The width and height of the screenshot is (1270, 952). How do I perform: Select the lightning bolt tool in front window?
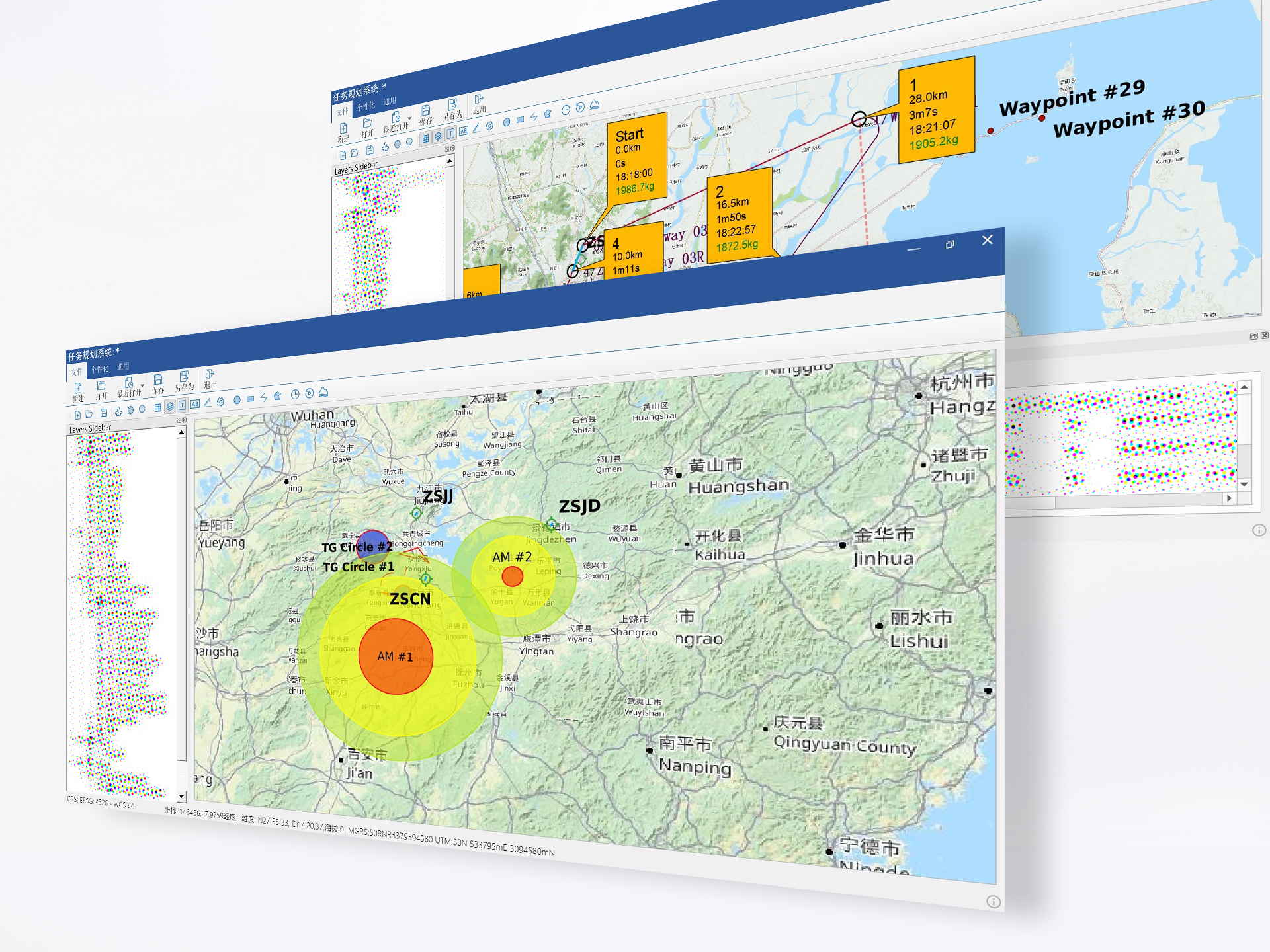(264, 397)
